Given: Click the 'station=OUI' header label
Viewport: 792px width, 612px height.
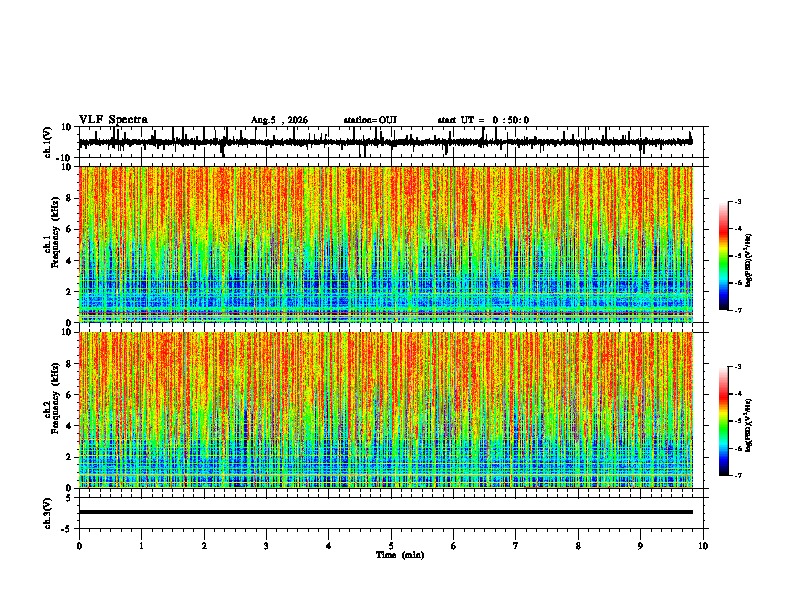Looking at the screenshot, I should coord(370,120).
